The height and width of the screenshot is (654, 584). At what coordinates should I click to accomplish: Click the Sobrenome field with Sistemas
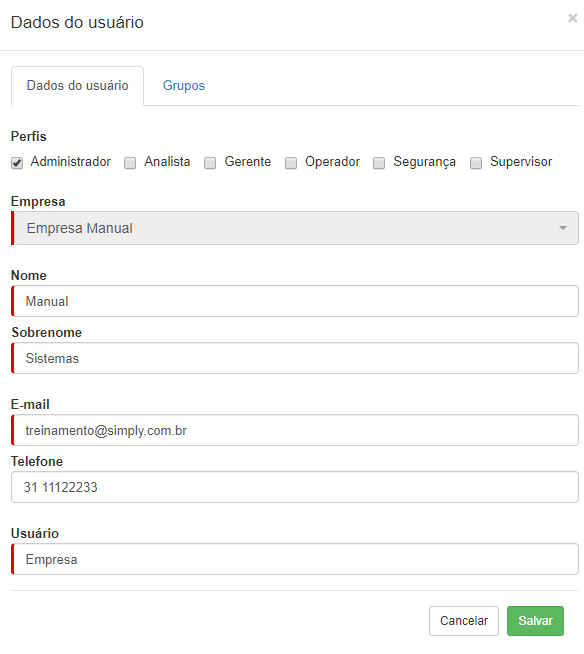coord(295,358)
